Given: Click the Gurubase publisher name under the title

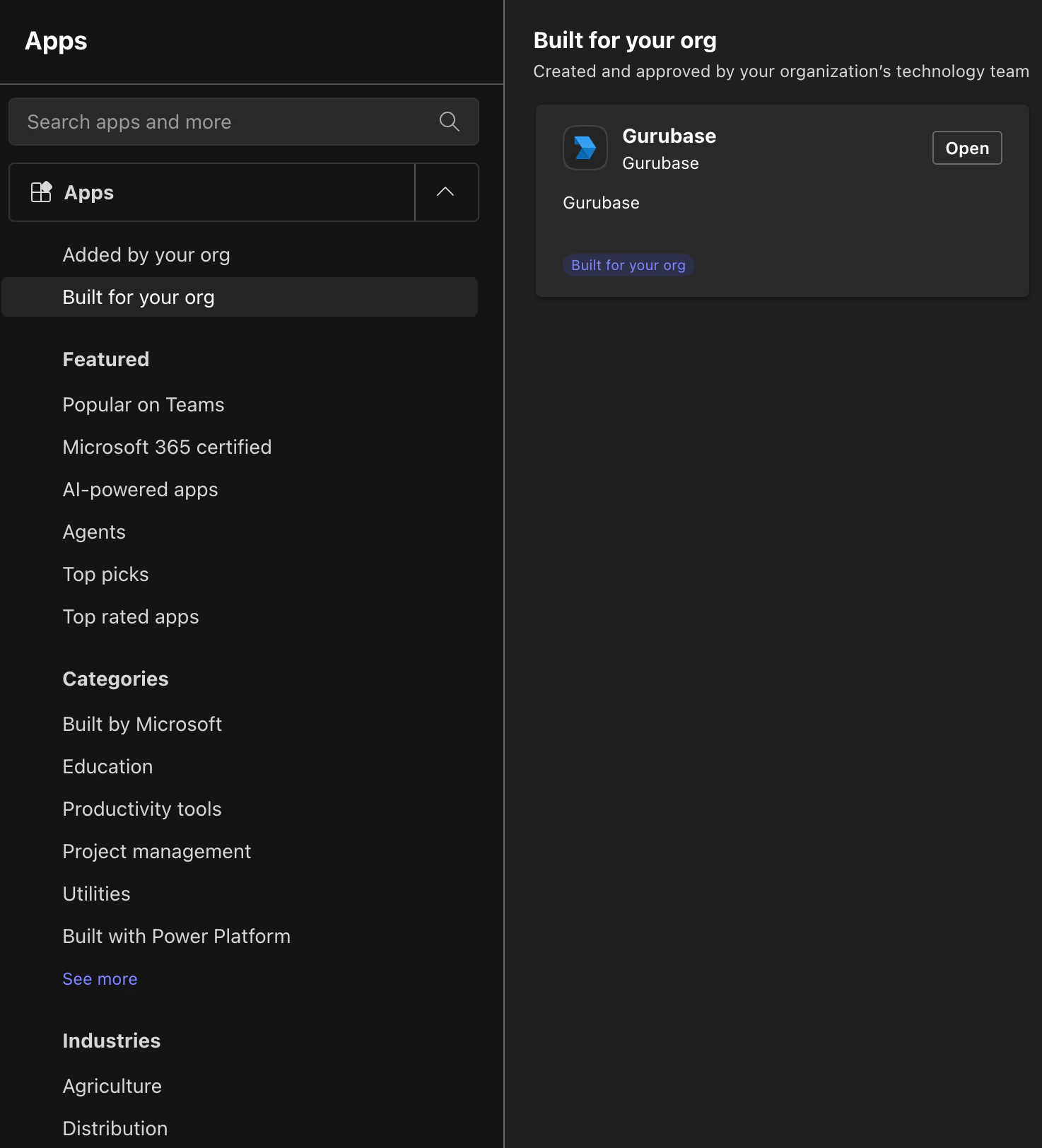Looking at the screenshot, I should [x=660, y=163].
